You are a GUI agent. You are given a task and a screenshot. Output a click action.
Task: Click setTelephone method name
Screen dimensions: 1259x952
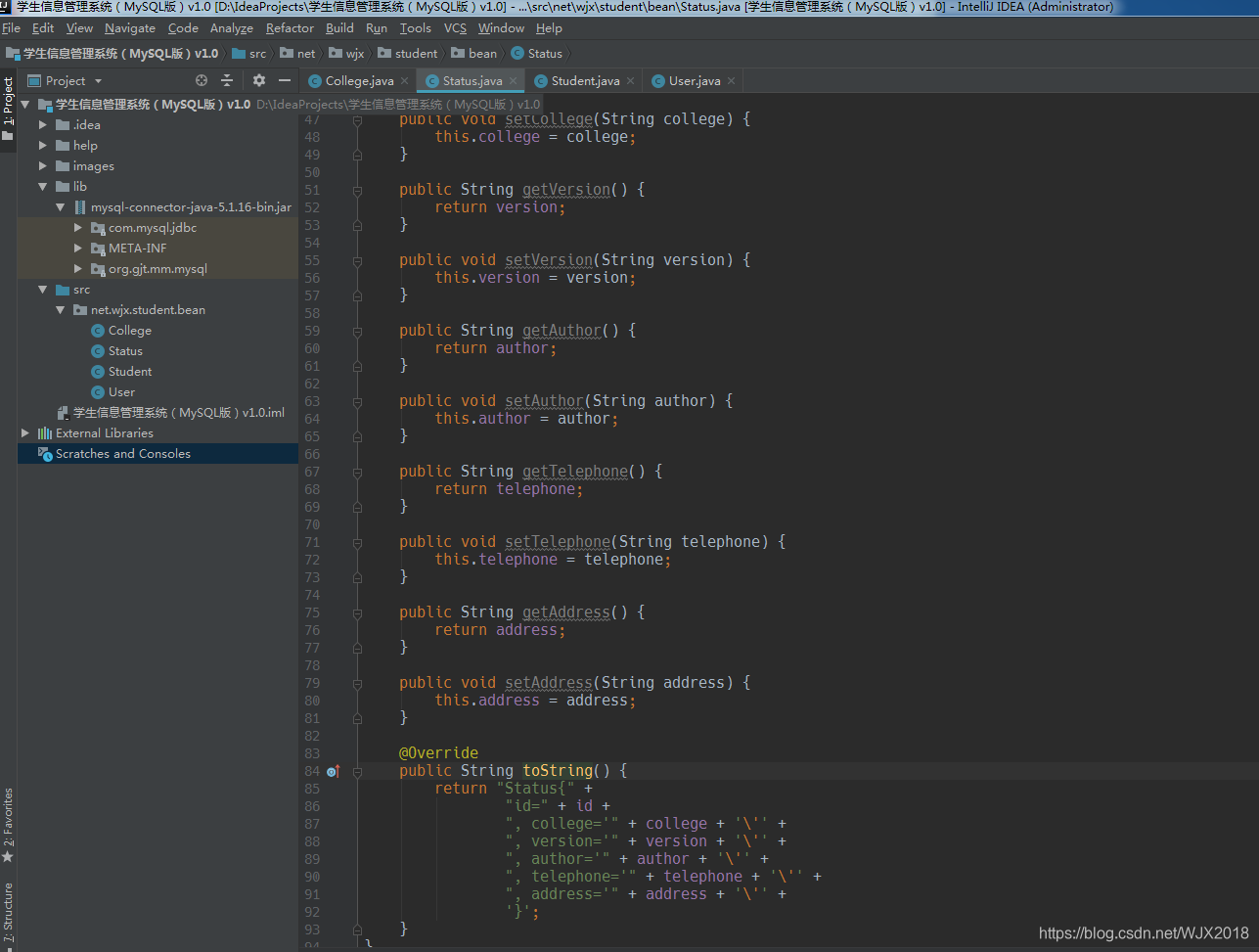(x=558, y=542)
